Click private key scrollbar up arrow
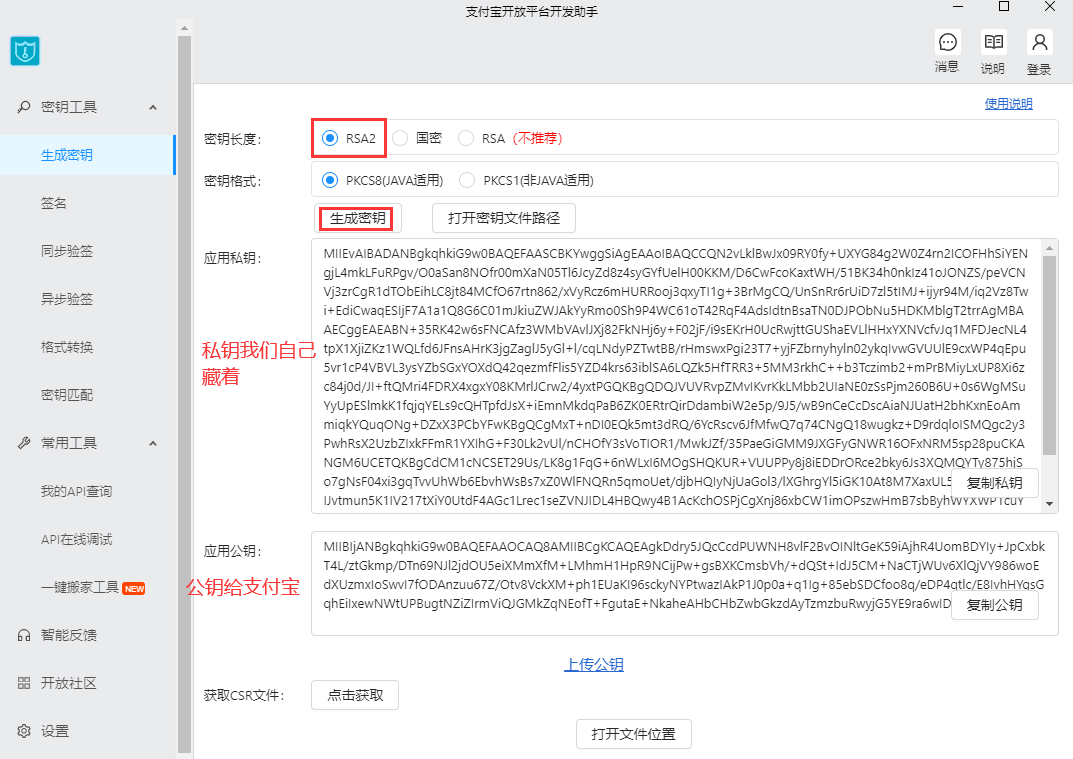The height and width of the screenshot is (759, 1073). pos(1050,248)
